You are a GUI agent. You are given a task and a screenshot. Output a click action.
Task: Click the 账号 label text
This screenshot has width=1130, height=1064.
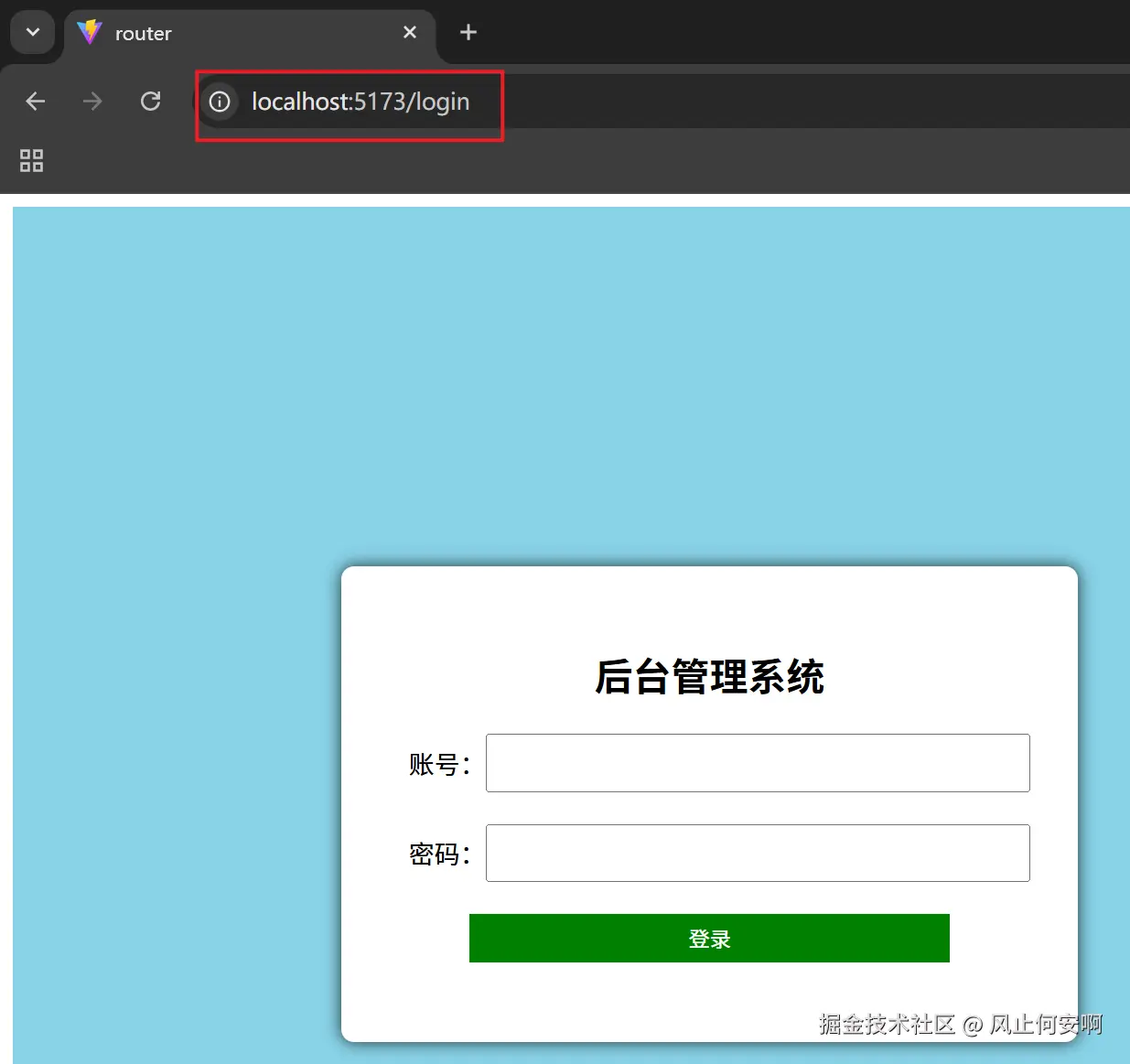439,764
